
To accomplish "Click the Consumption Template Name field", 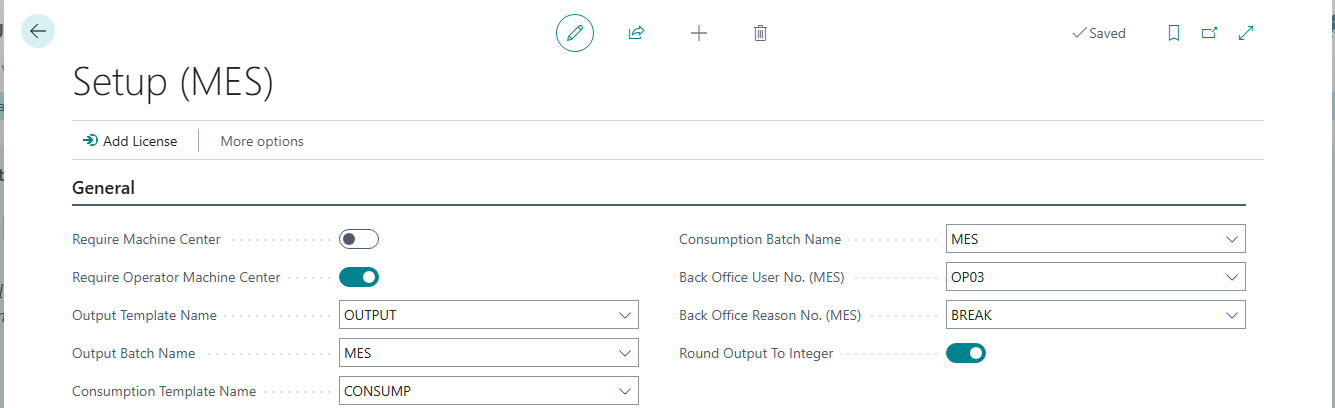I will pyautogui.click(x=489, y=391).
